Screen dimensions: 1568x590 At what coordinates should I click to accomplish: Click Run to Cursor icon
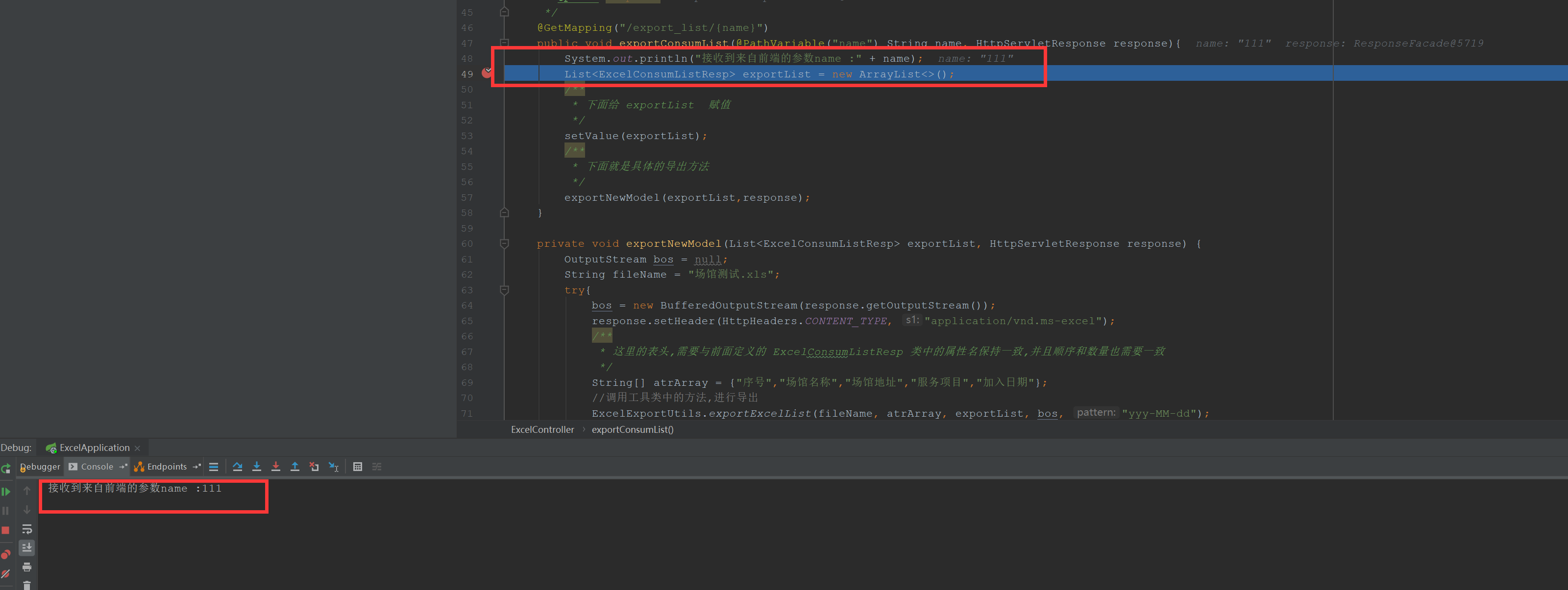tap(334, 467)
